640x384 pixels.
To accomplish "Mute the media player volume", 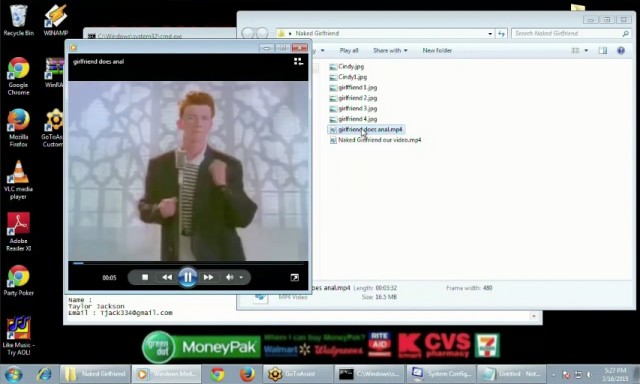I will pyautogui.click(x=229, y=277).
